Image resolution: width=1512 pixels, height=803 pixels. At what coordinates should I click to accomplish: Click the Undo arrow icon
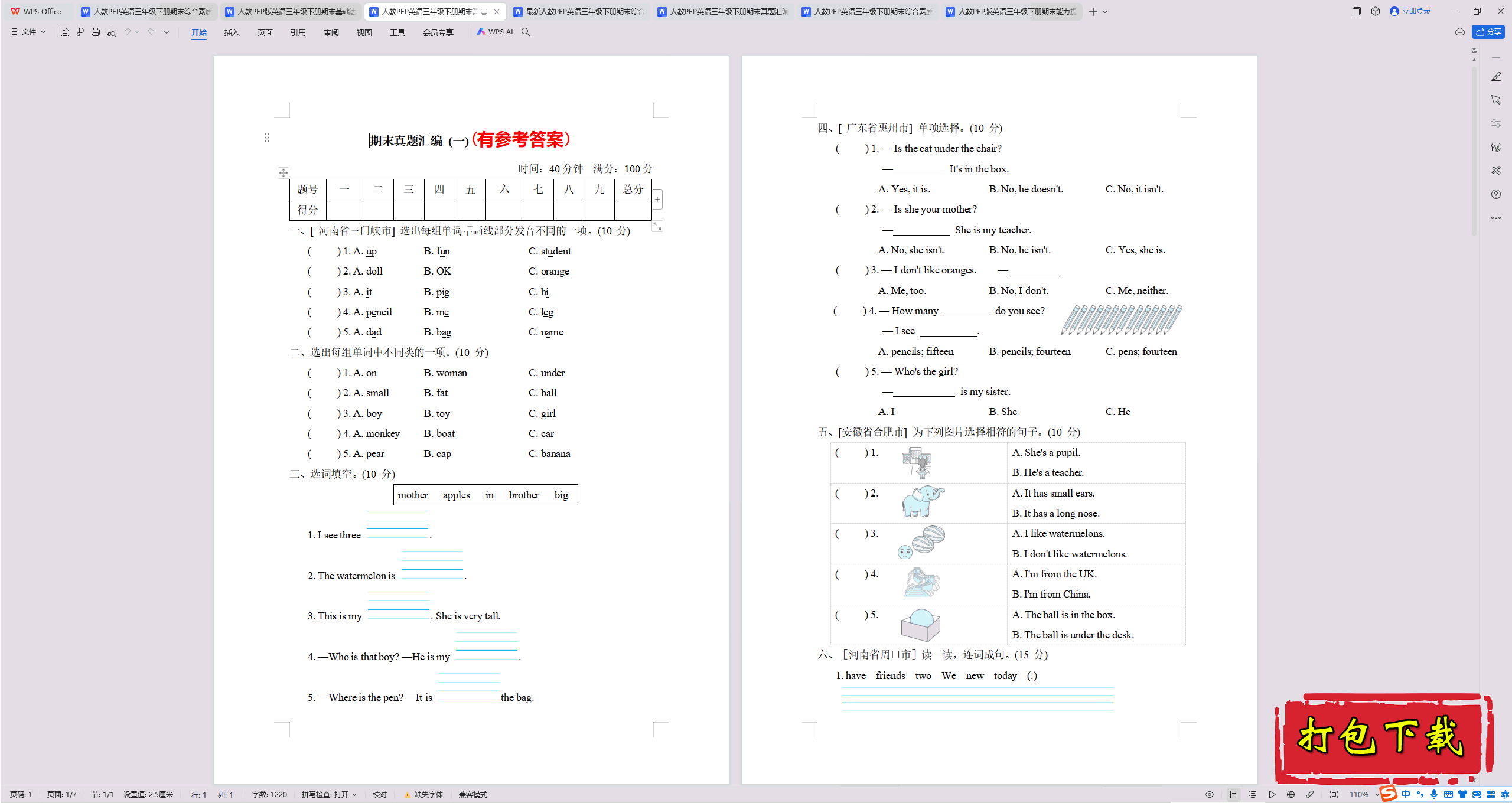click(x=127, y=32)
